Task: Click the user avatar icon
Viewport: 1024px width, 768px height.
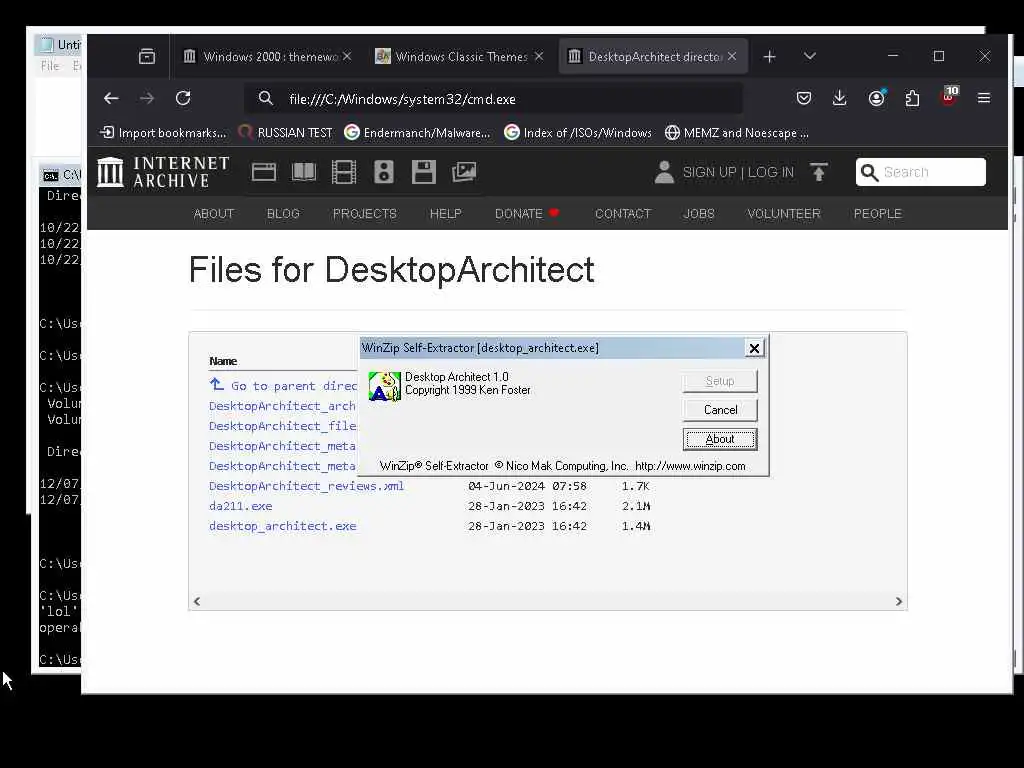Action: pyautogui.click(x=664, y=172)
